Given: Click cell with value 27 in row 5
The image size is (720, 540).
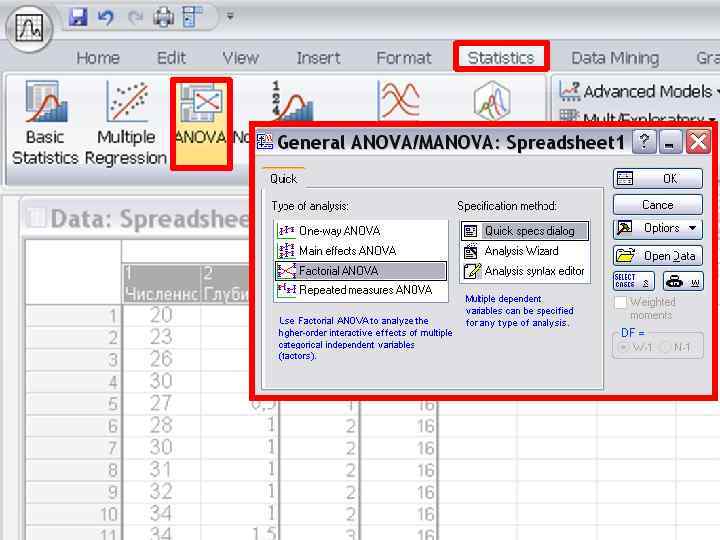Looking at the screenshot, I should tap(161, 404).
